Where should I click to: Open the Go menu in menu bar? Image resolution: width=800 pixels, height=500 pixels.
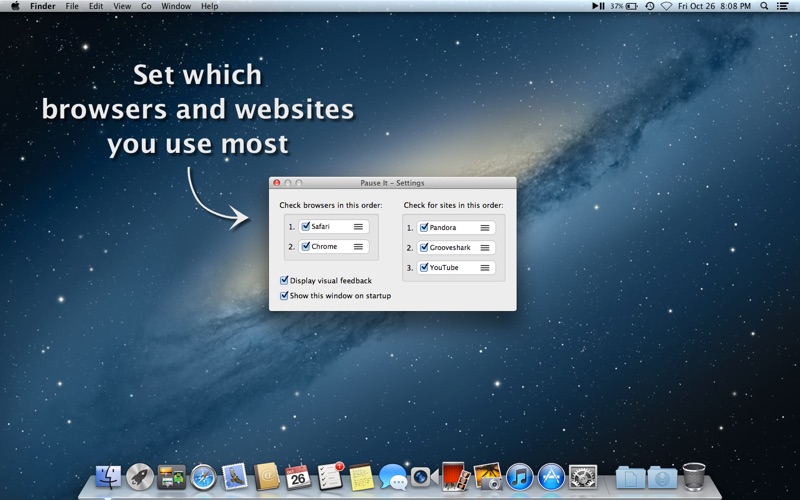click(x=146, y=6)
